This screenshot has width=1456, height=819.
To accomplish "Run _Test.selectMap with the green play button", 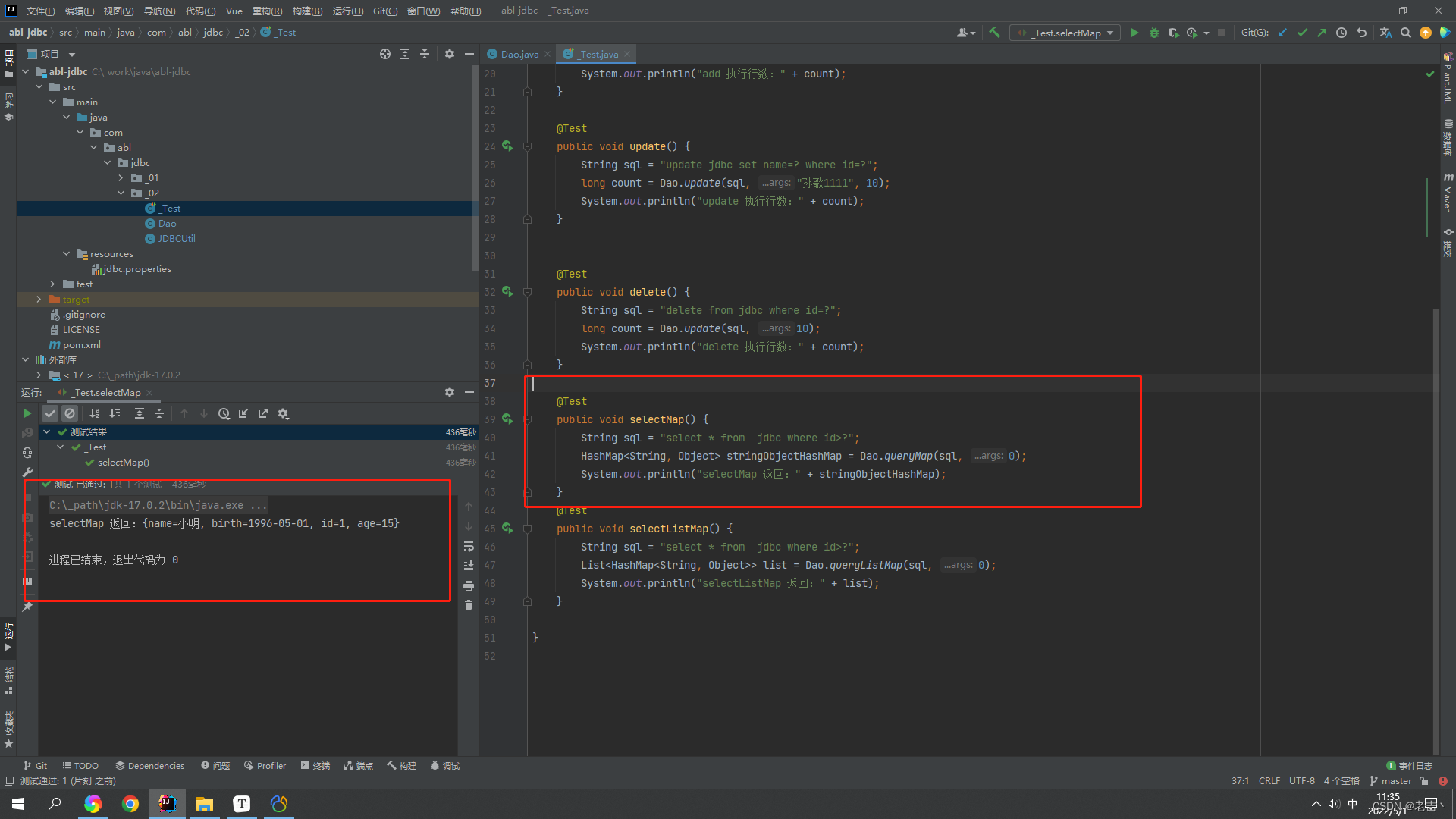I will click(x=1134, y=33).
